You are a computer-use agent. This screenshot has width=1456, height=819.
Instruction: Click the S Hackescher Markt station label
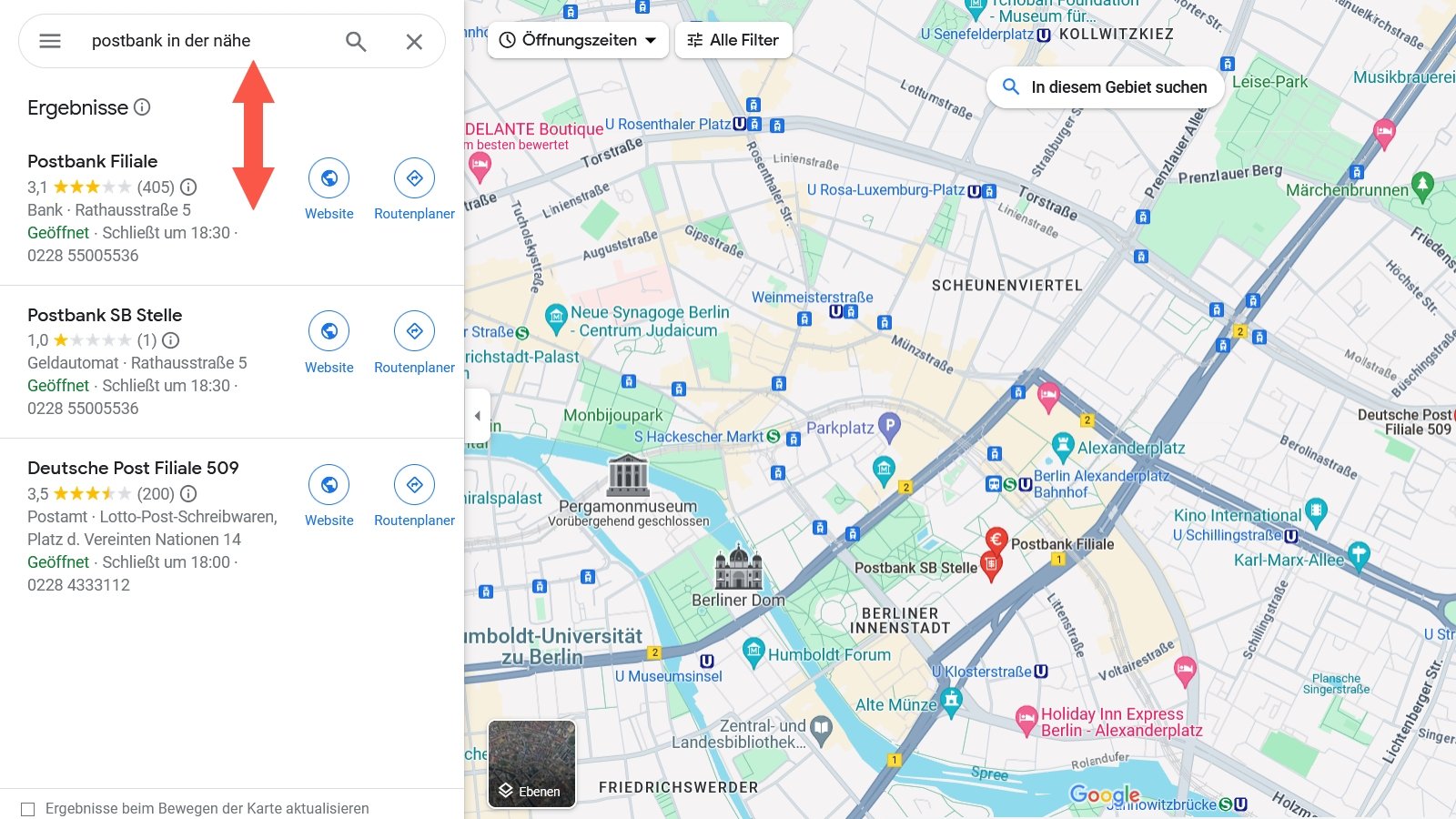click(x=699, y=437)
